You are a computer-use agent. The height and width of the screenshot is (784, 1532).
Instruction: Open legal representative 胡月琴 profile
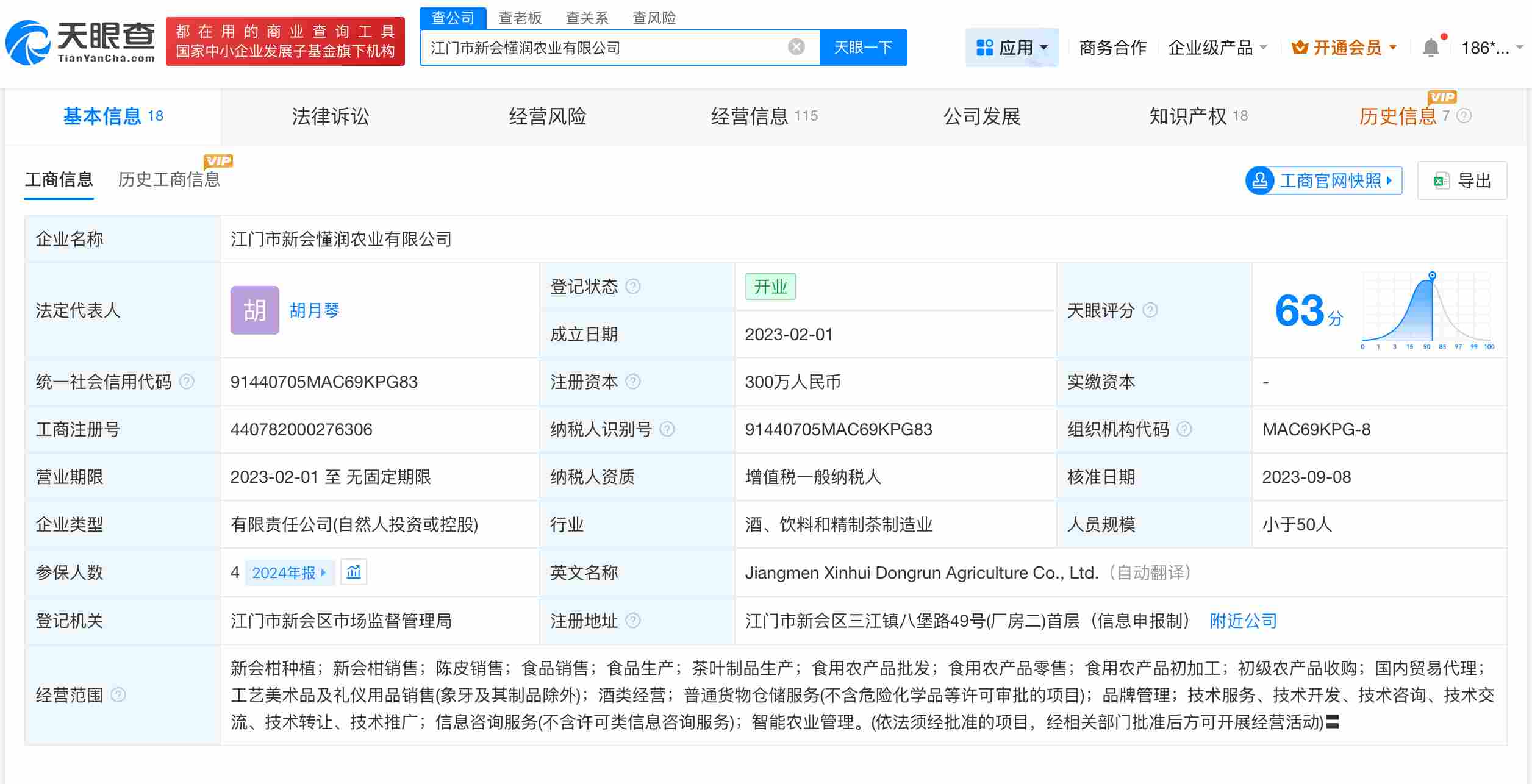click(x=313, y=310)
